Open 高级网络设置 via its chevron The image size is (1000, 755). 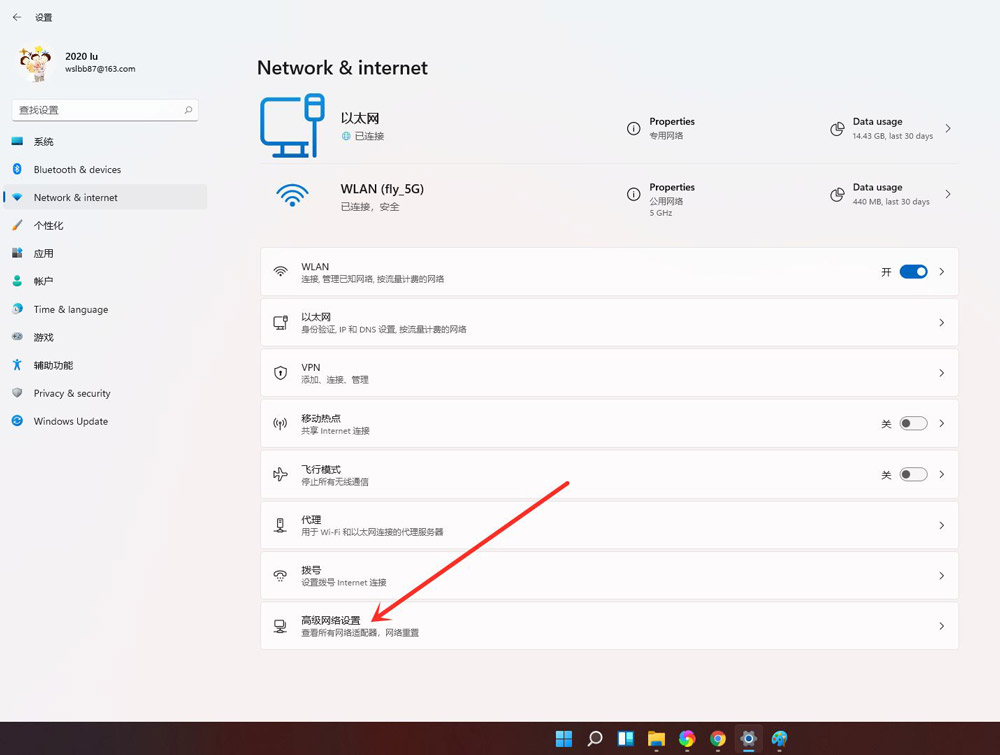pyautogui.click(x=940, y=625)
